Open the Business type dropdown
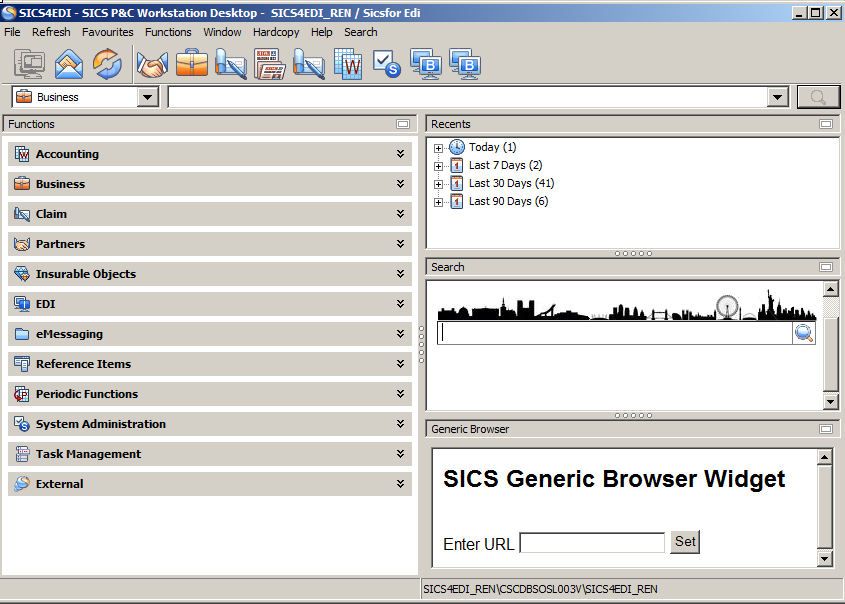 (148, 97)
